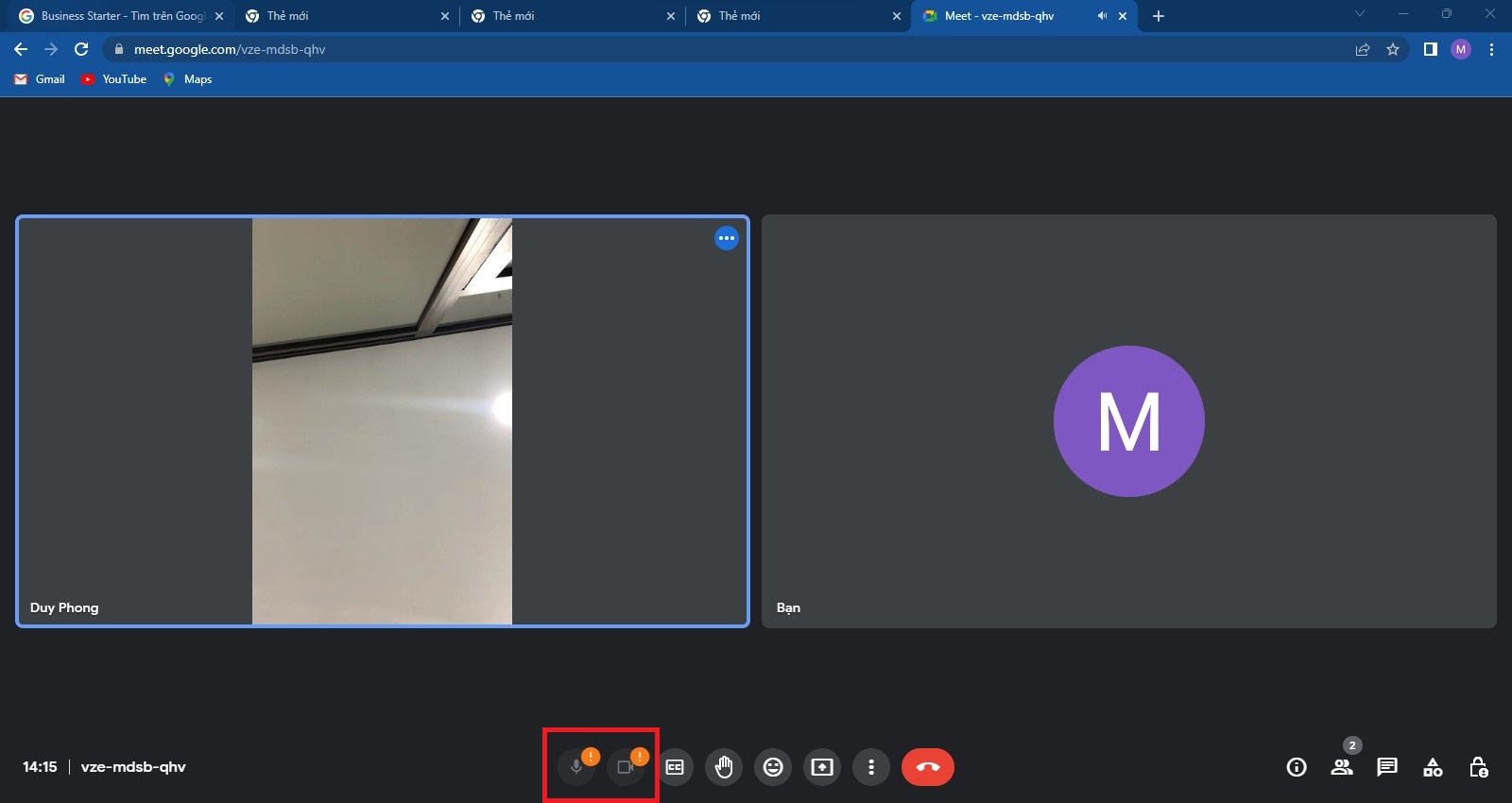Open the emoji reactions button
Image resolution: width=1512 pixels, height=803 pixels.
pos(773,767)
